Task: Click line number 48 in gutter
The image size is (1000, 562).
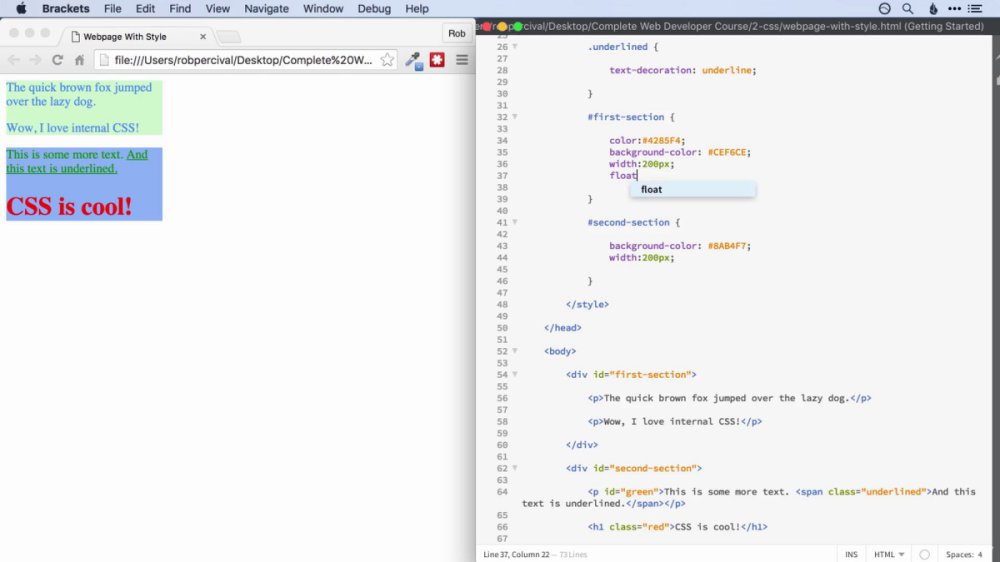Action: 502,304
